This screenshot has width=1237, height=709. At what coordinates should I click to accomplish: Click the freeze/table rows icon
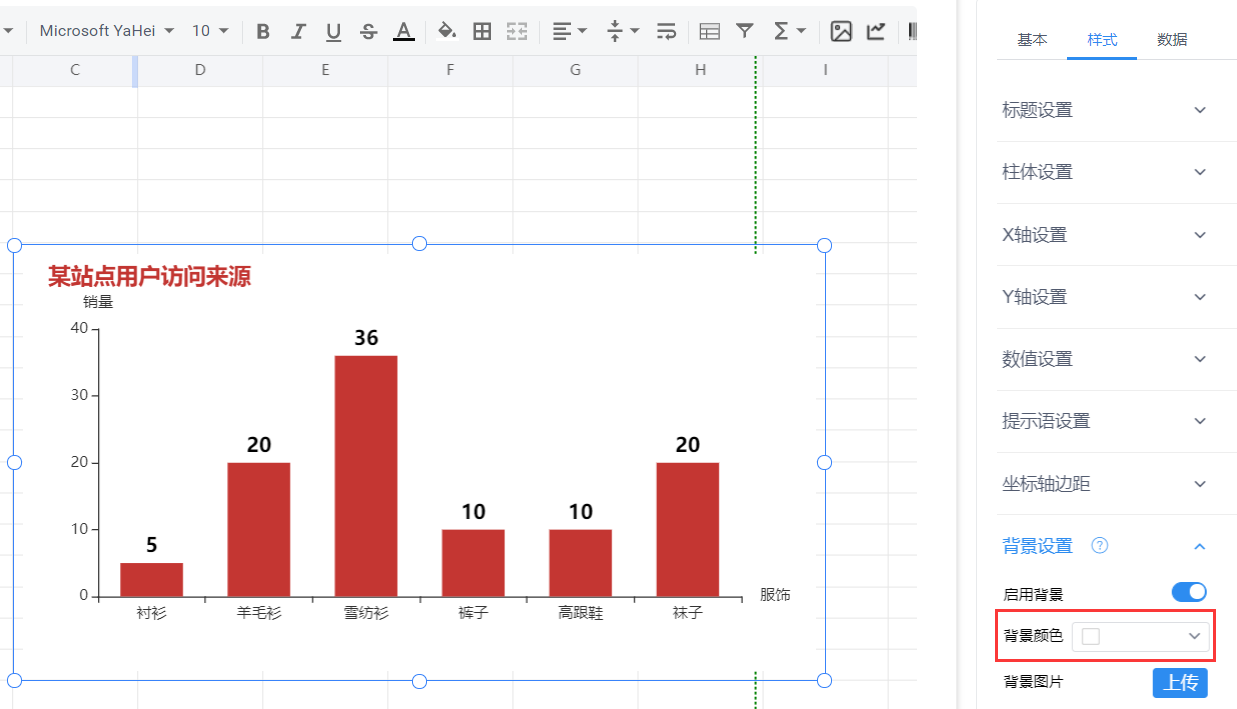tap(709, 31)
